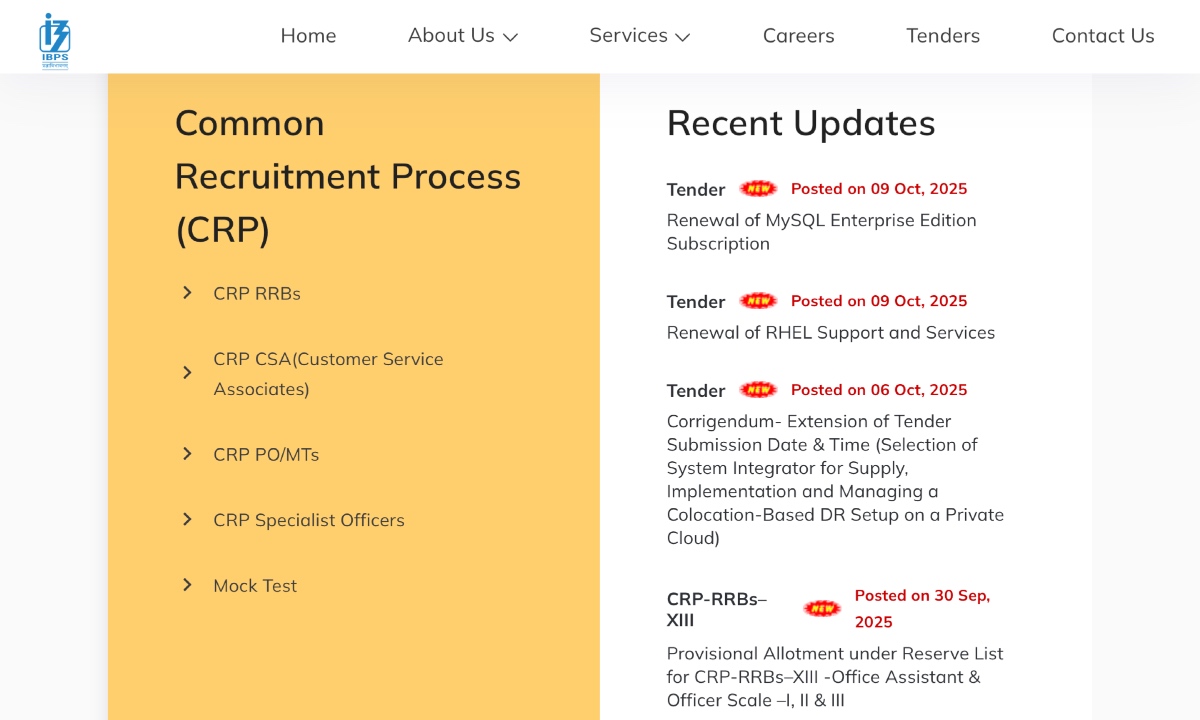This screenshot has width=1200, height=720.
Task: Open Renewal of RHEL Support and Services
Action: click(830, 333)
